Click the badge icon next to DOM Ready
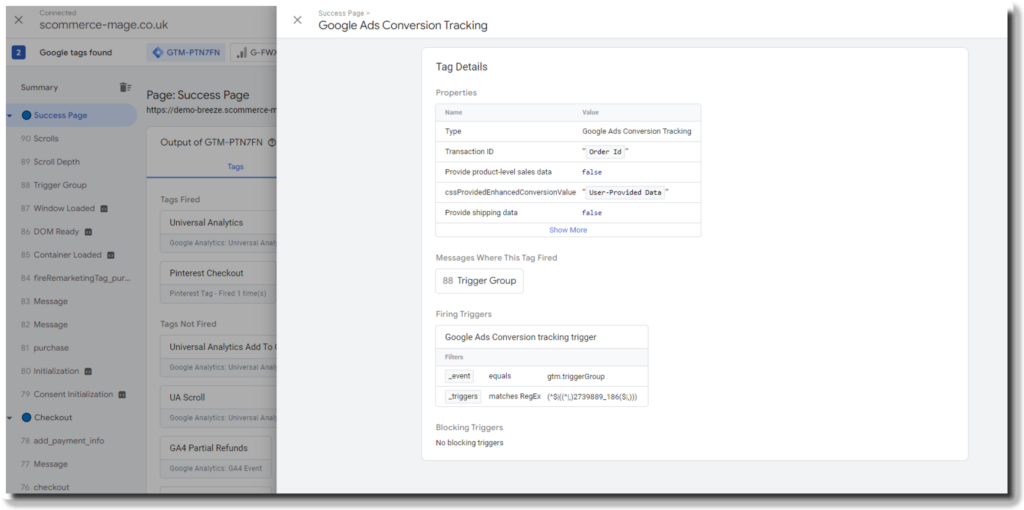1024x510 pixels. [88, 232]
